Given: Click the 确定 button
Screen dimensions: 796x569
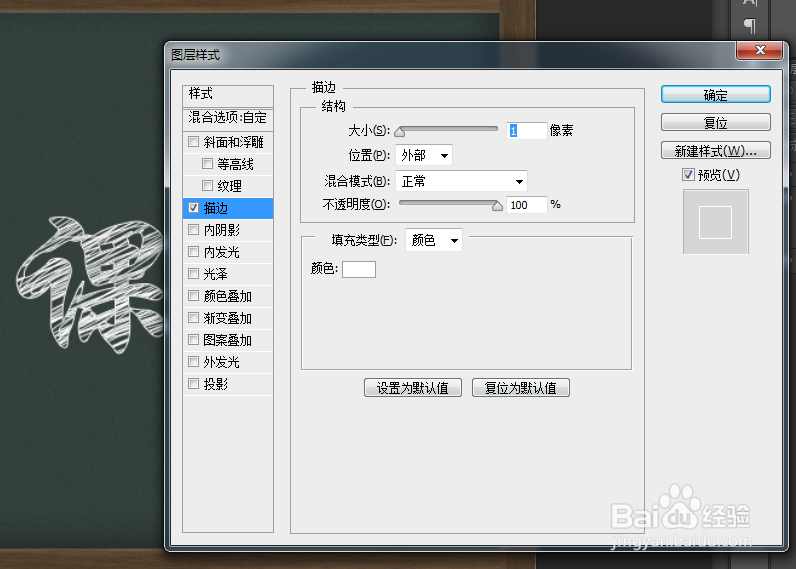Looking at the screenshot, I should point(715,94).
